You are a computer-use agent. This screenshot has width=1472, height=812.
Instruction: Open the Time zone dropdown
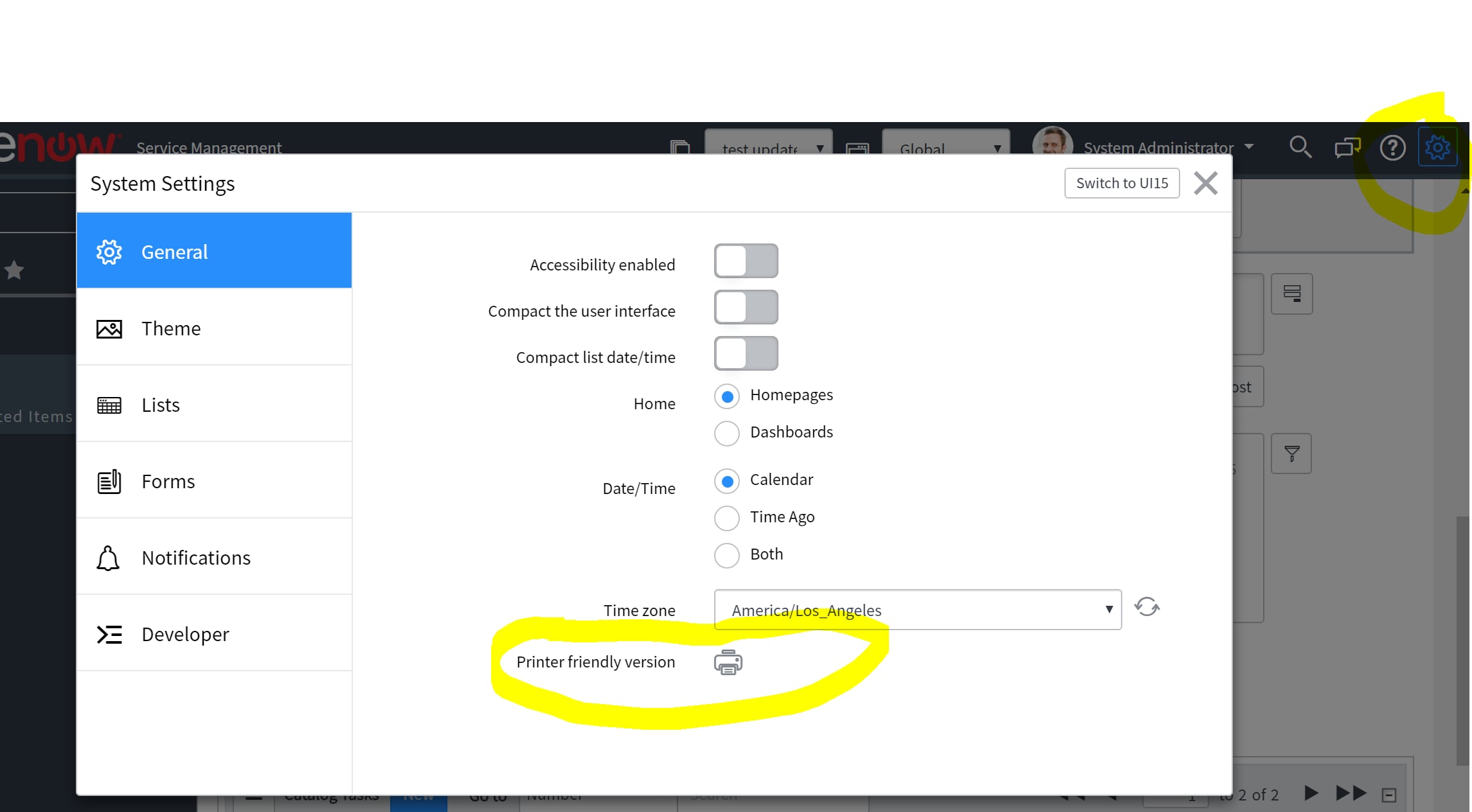pos(917,610)
